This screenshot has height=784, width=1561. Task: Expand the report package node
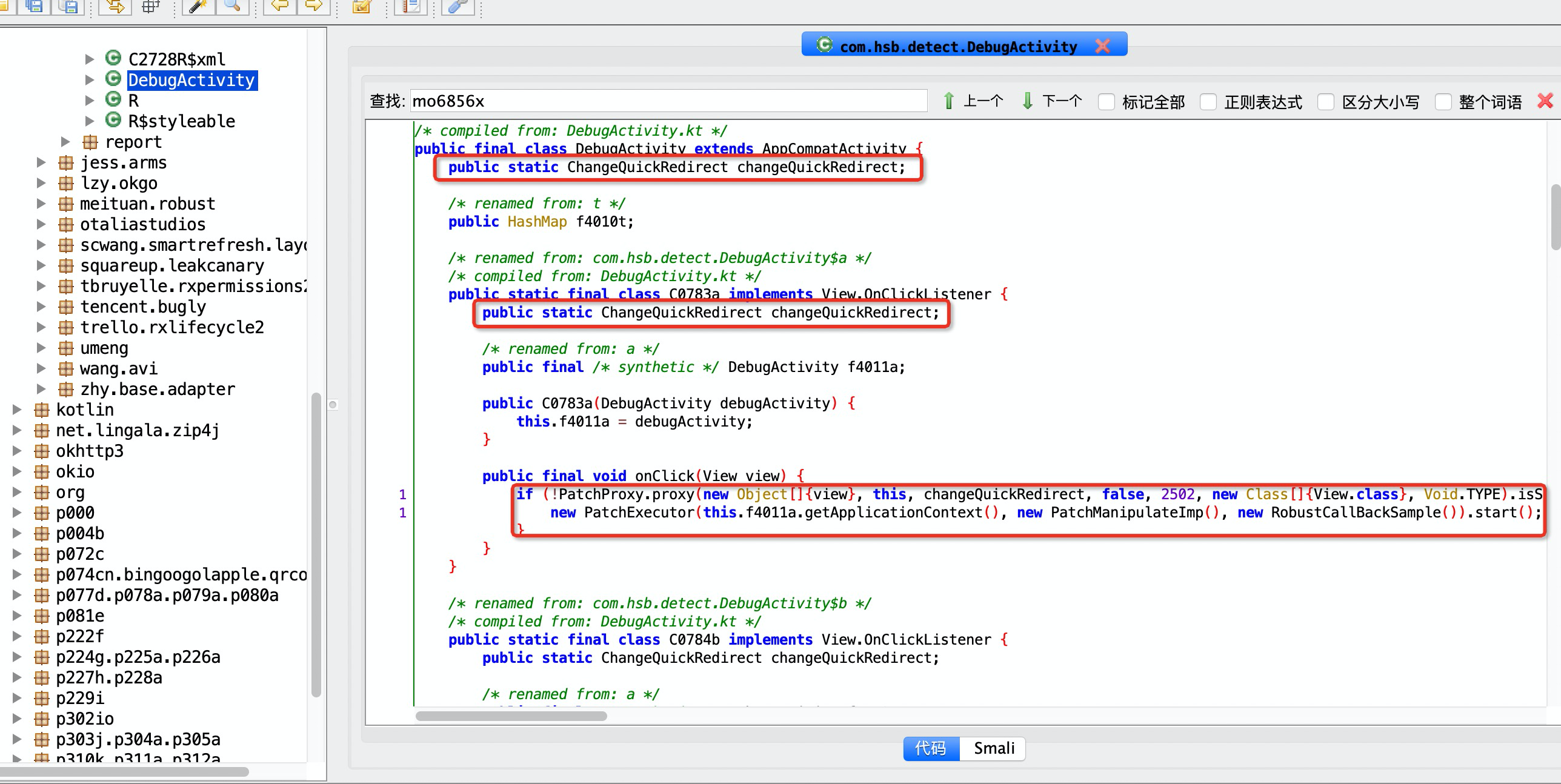pos(65,142)
